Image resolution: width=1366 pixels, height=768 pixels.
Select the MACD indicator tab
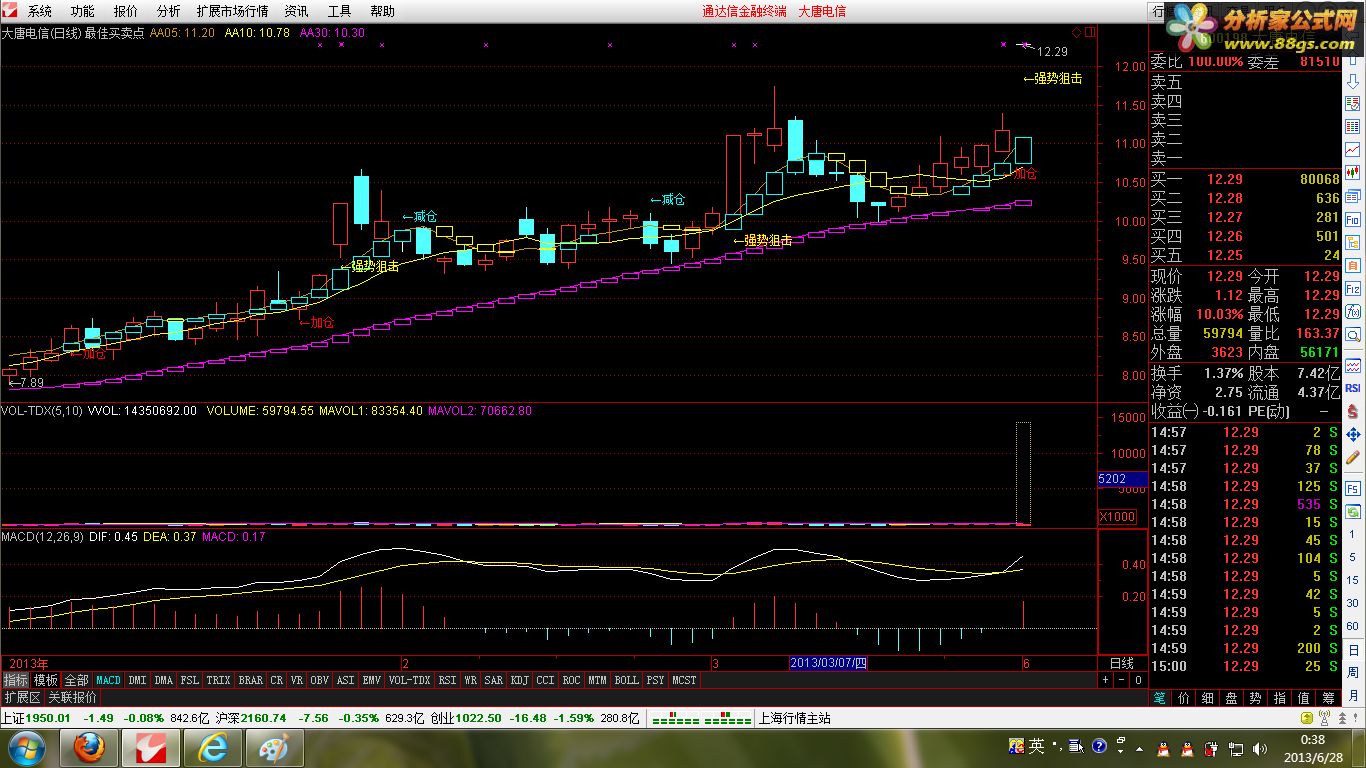109,680
